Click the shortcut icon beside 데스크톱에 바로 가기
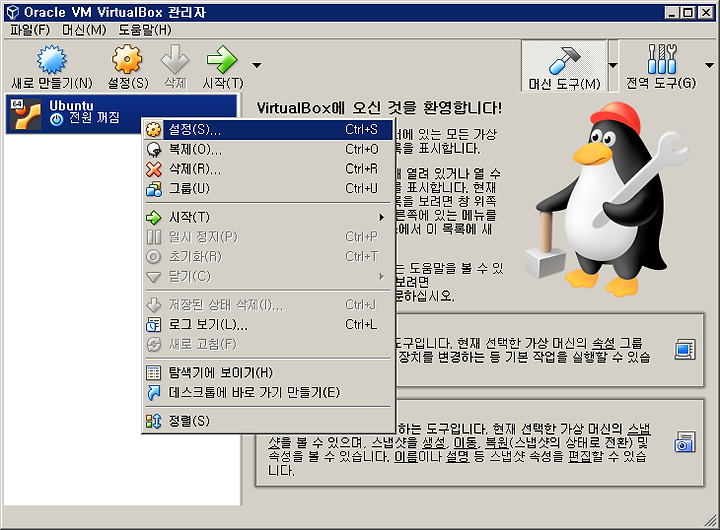The image size is (720, 530). 153,393
